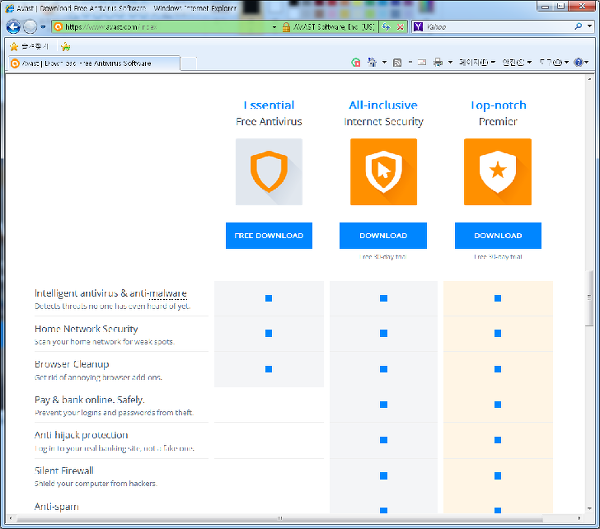Open the Page (P) menu
The width and height of the screenshot is (600, 529).
pyautogui.click(x=477, y=62)
